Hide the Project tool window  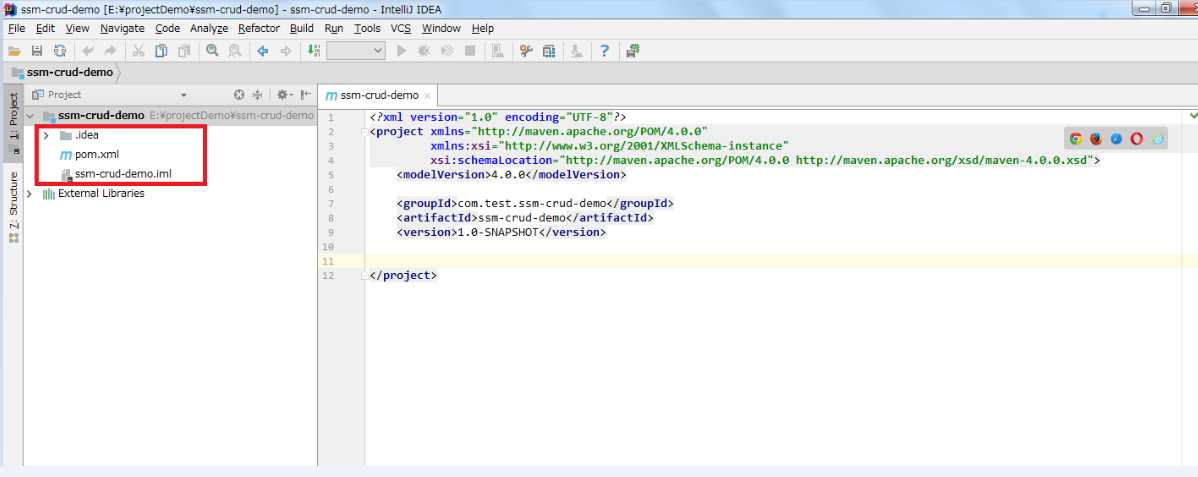[306, 95]
